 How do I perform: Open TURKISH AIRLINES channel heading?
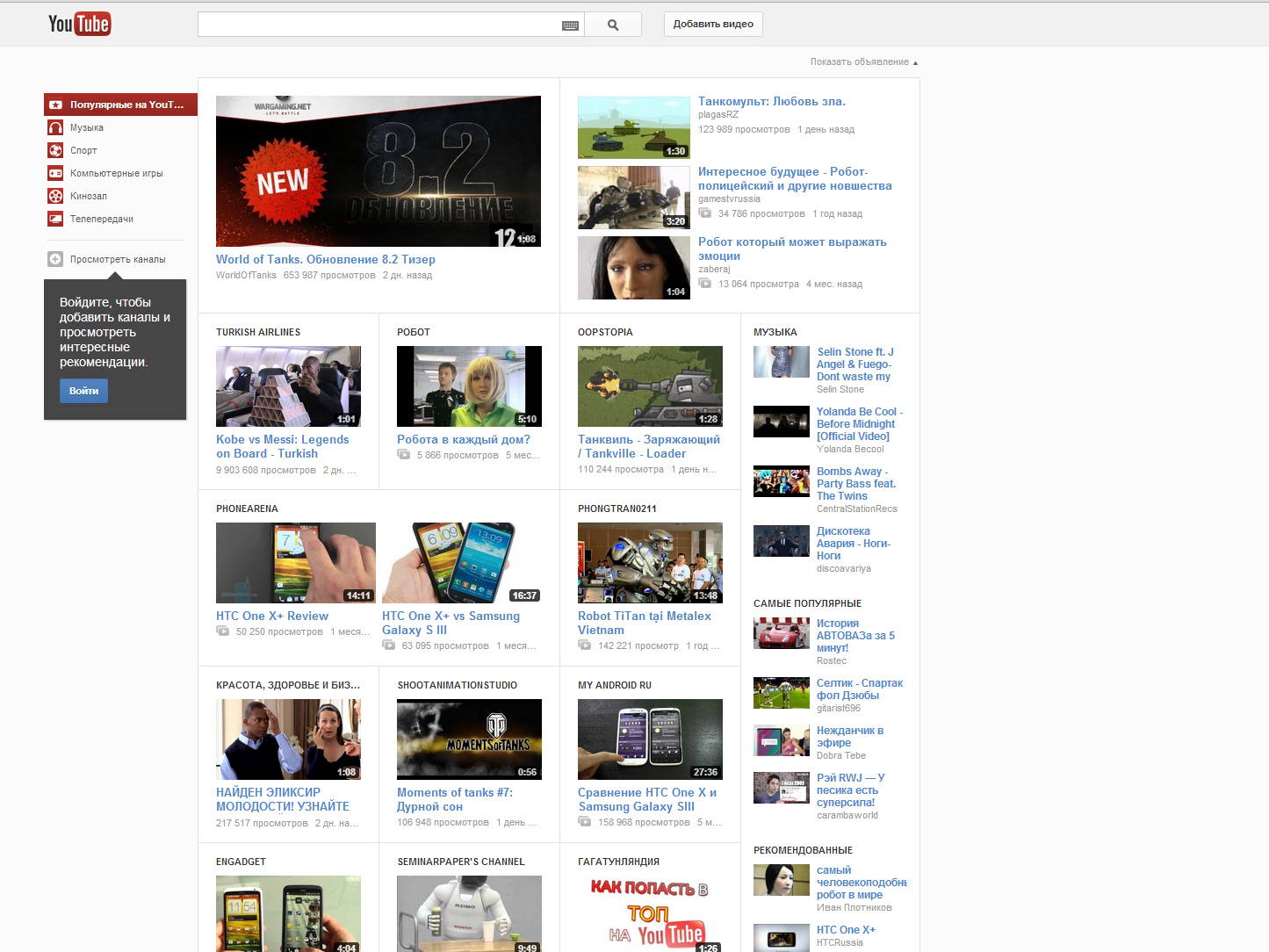click(x=258, y=332)
